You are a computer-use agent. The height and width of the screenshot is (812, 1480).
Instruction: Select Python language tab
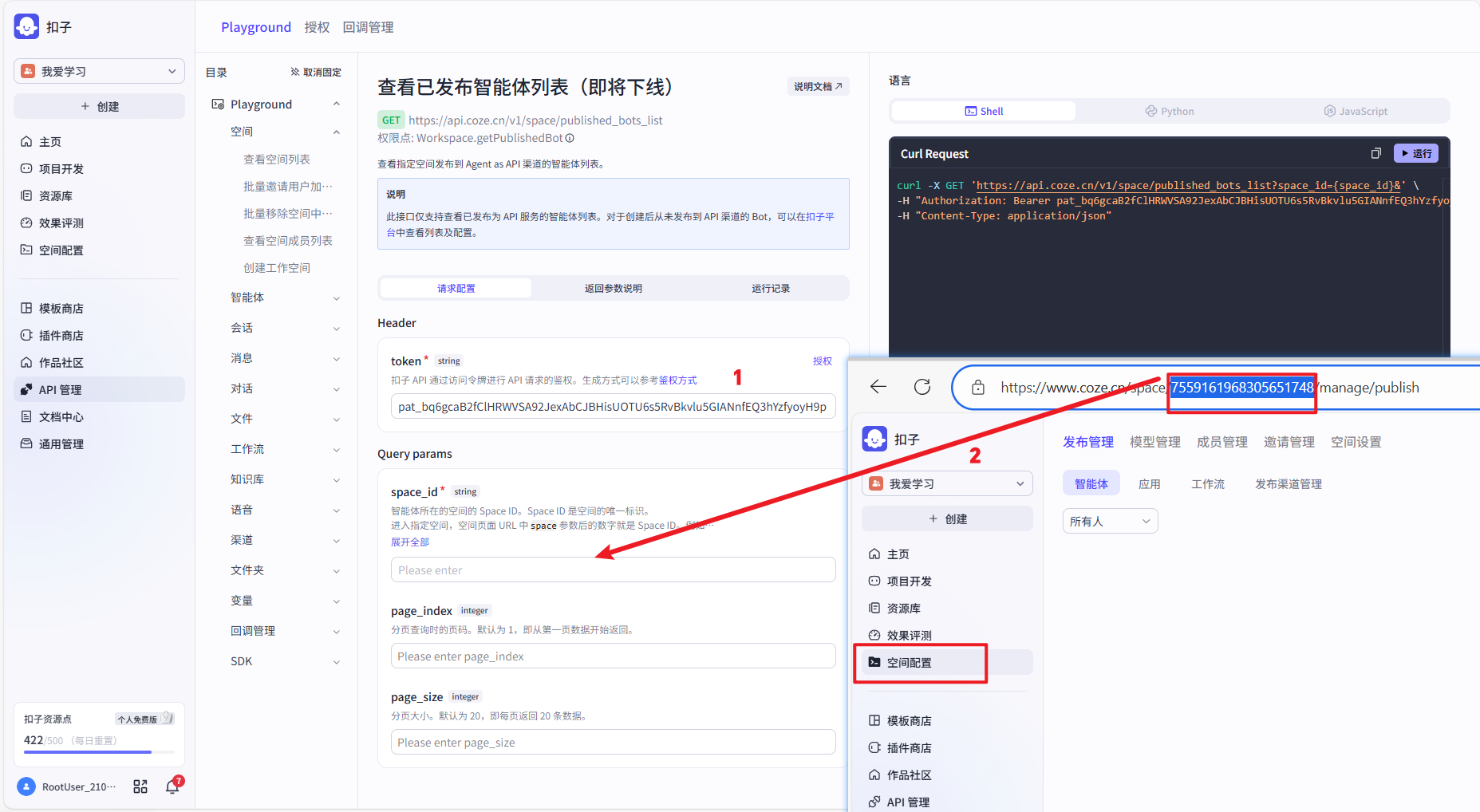coord(1170,111)
